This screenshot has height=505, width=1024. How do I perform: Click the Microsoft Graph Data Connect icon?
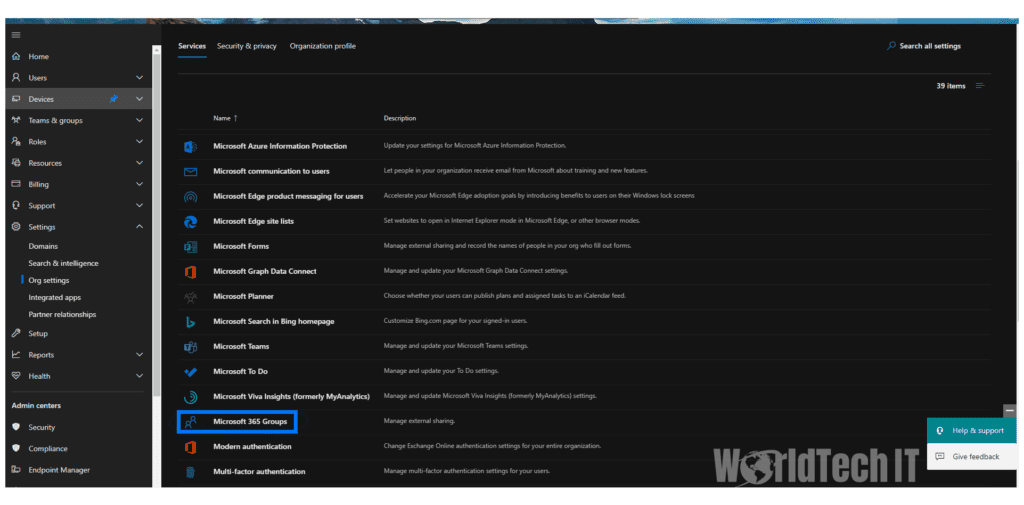(x=190, y=272)
